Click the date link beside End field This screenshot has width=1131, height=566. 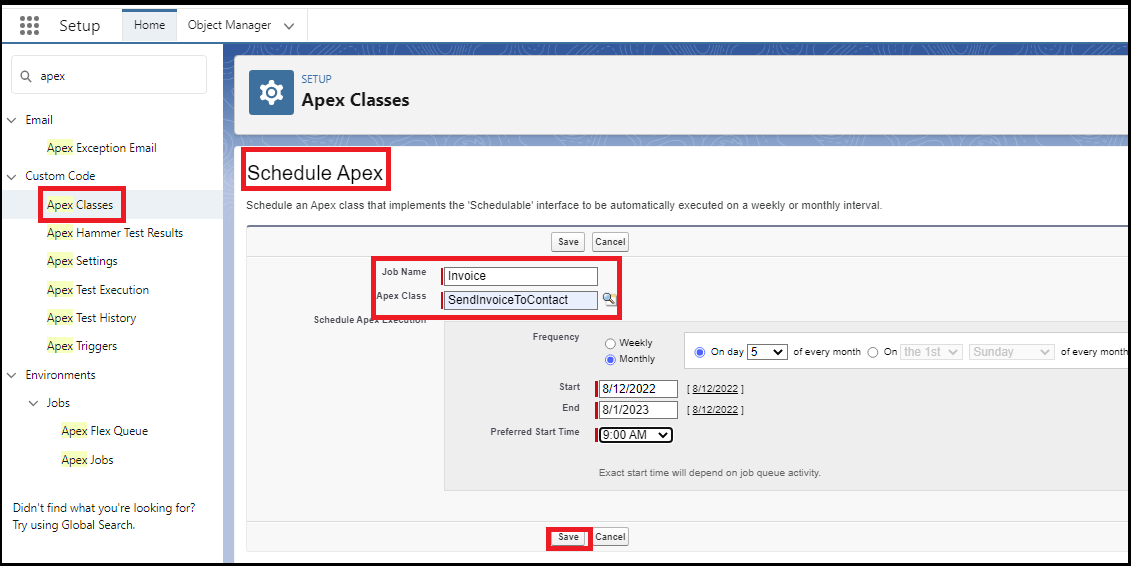click(x=715, y=410)
